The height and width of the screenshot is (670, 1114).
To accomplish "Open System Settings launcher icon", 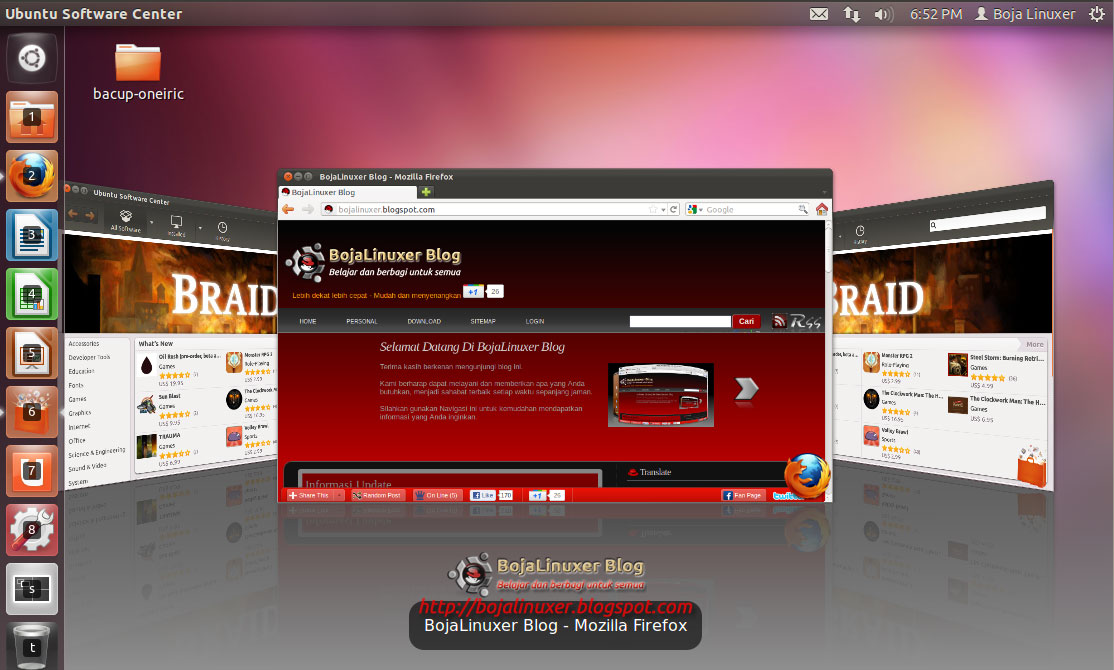I will [32, 530].
